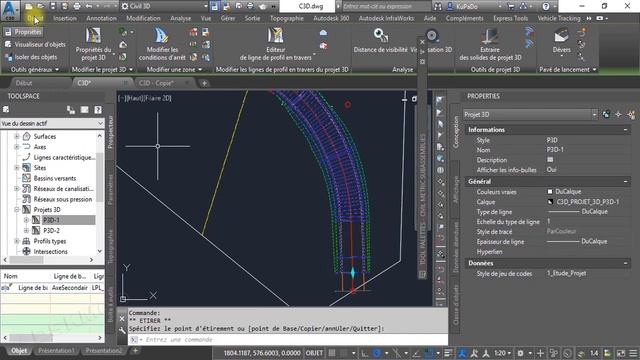Click the Toolspace tree horizontal scrollbar

click(48, 260)
